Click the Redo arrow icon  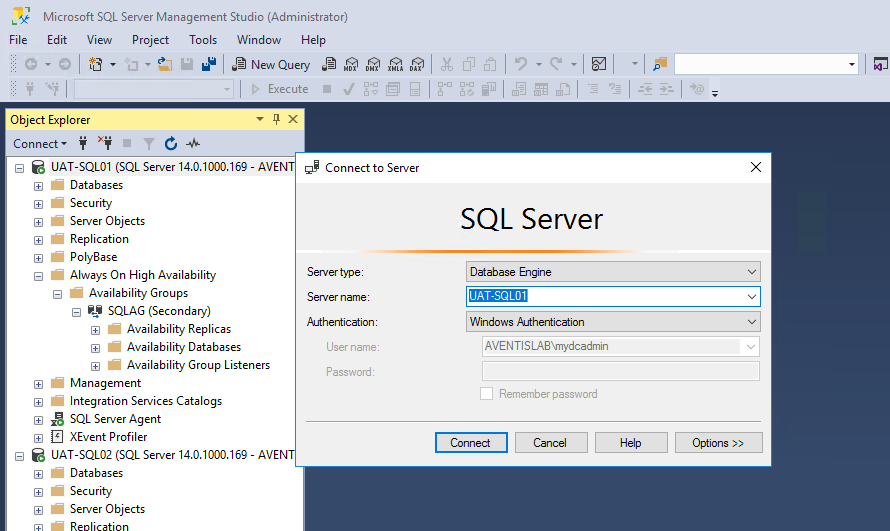pos(556,64)
